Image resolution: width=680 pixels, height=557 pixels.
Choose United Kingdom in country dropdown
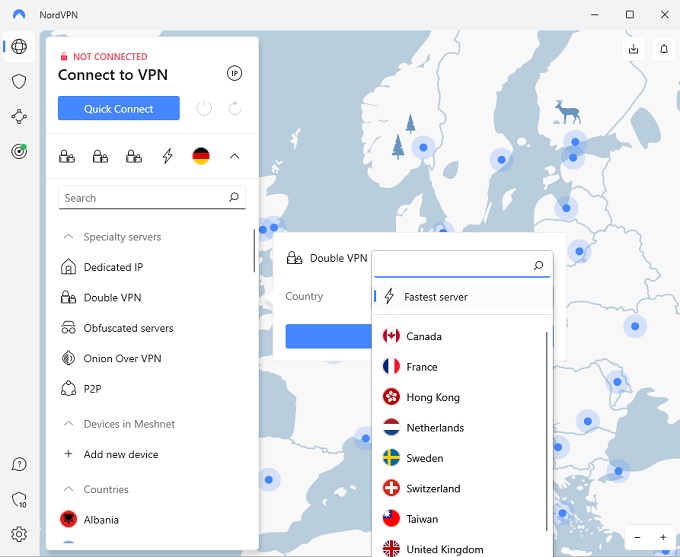460,547
